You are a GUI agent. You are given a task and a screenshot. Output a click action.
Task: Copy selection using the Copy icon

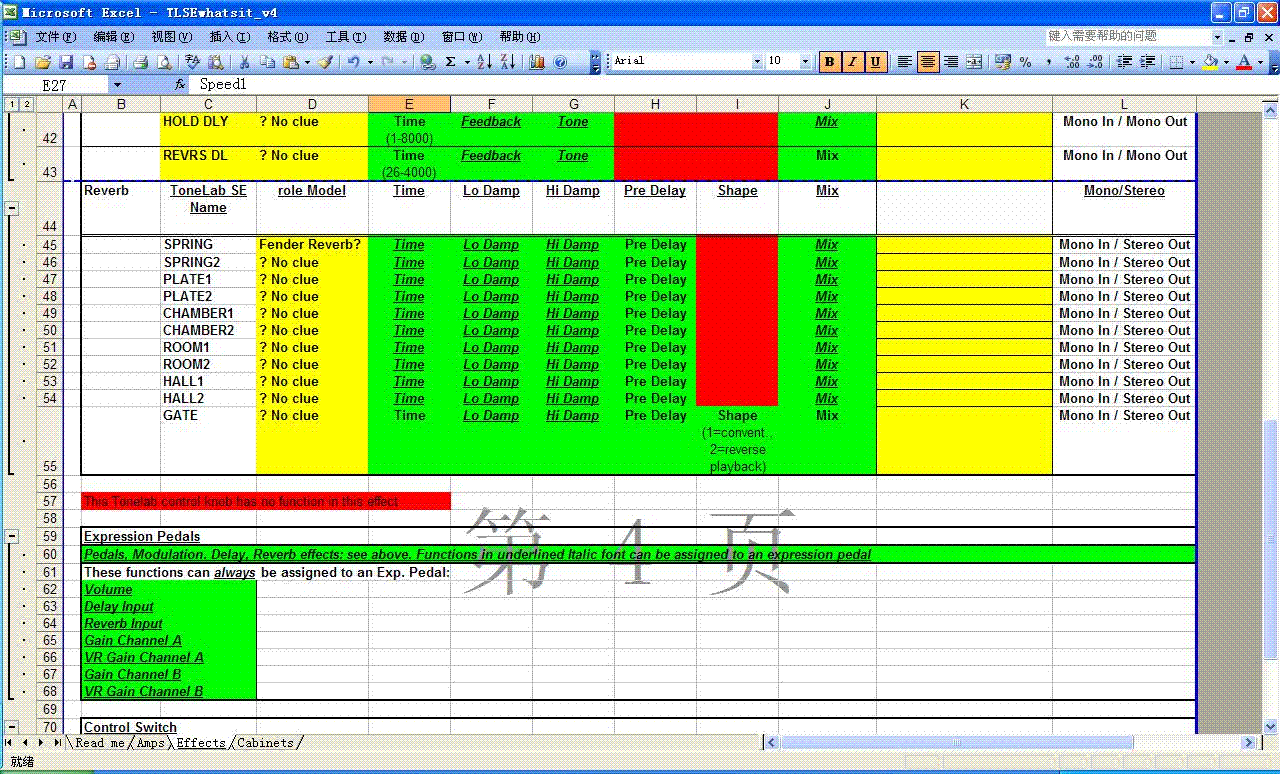(x=269, y=62)
